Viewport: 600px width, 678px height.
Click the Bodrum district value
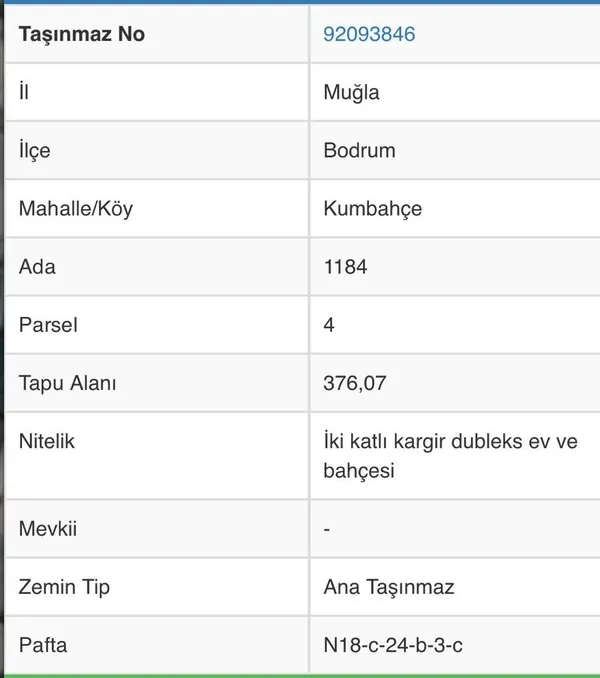359,151
